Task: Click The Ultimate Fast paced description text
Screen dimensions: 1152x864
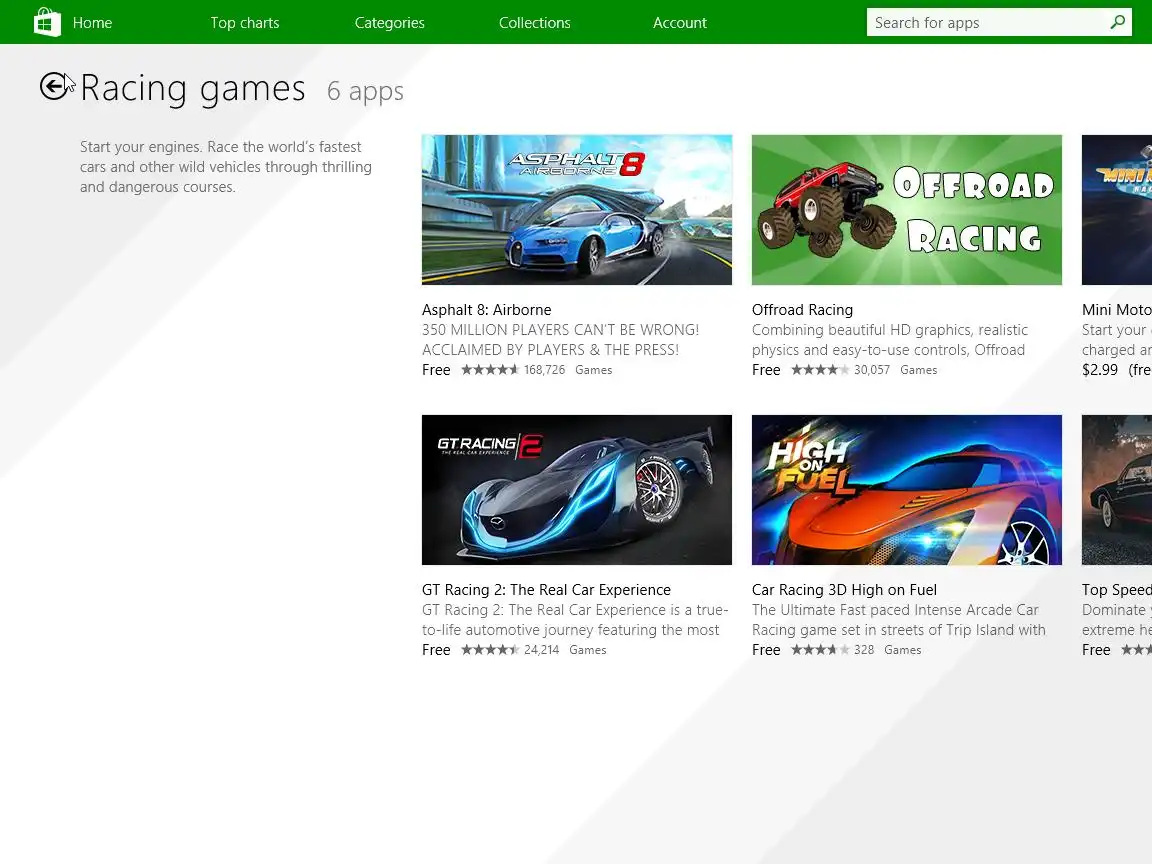Action: click(899, 619)
